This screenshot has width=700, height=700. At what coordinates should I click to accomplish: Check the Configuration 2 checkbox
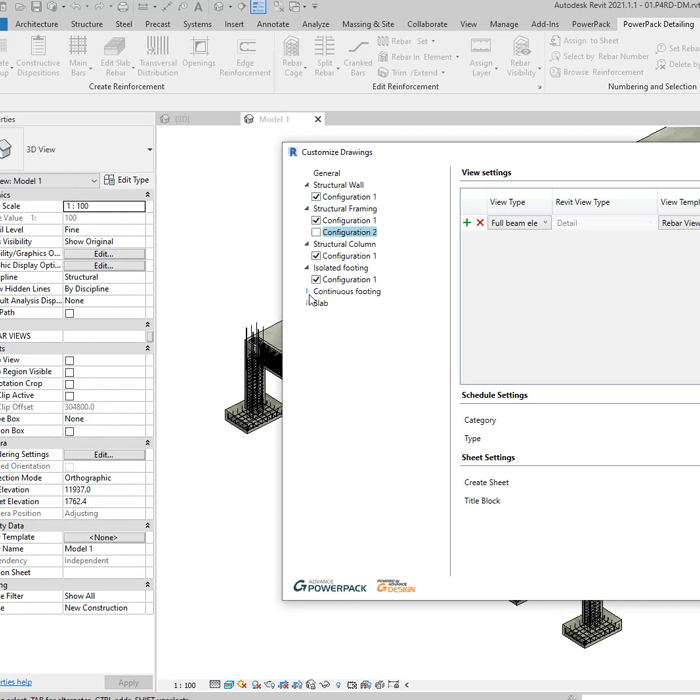pyautogui.click(x=316, y=232)
